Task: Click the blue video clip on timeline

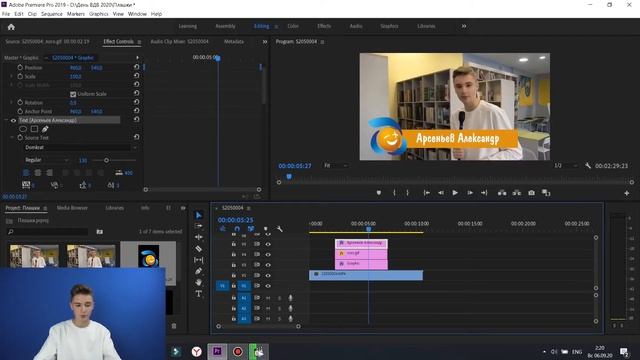Action: (x=366, y=275)
